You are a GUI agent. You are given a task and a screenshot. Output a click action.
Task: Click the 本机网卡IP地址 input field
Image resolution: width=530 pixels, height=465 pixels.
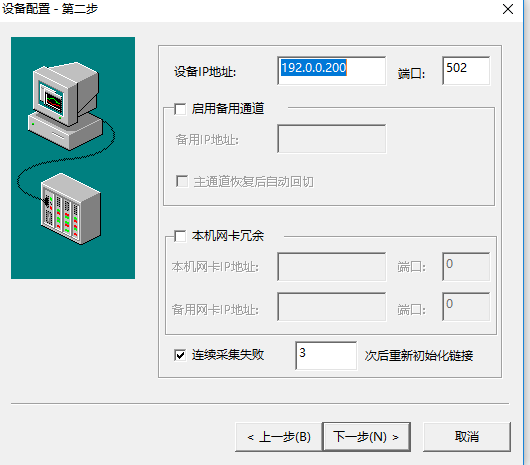pyautogui.click(x=332, y=267)
